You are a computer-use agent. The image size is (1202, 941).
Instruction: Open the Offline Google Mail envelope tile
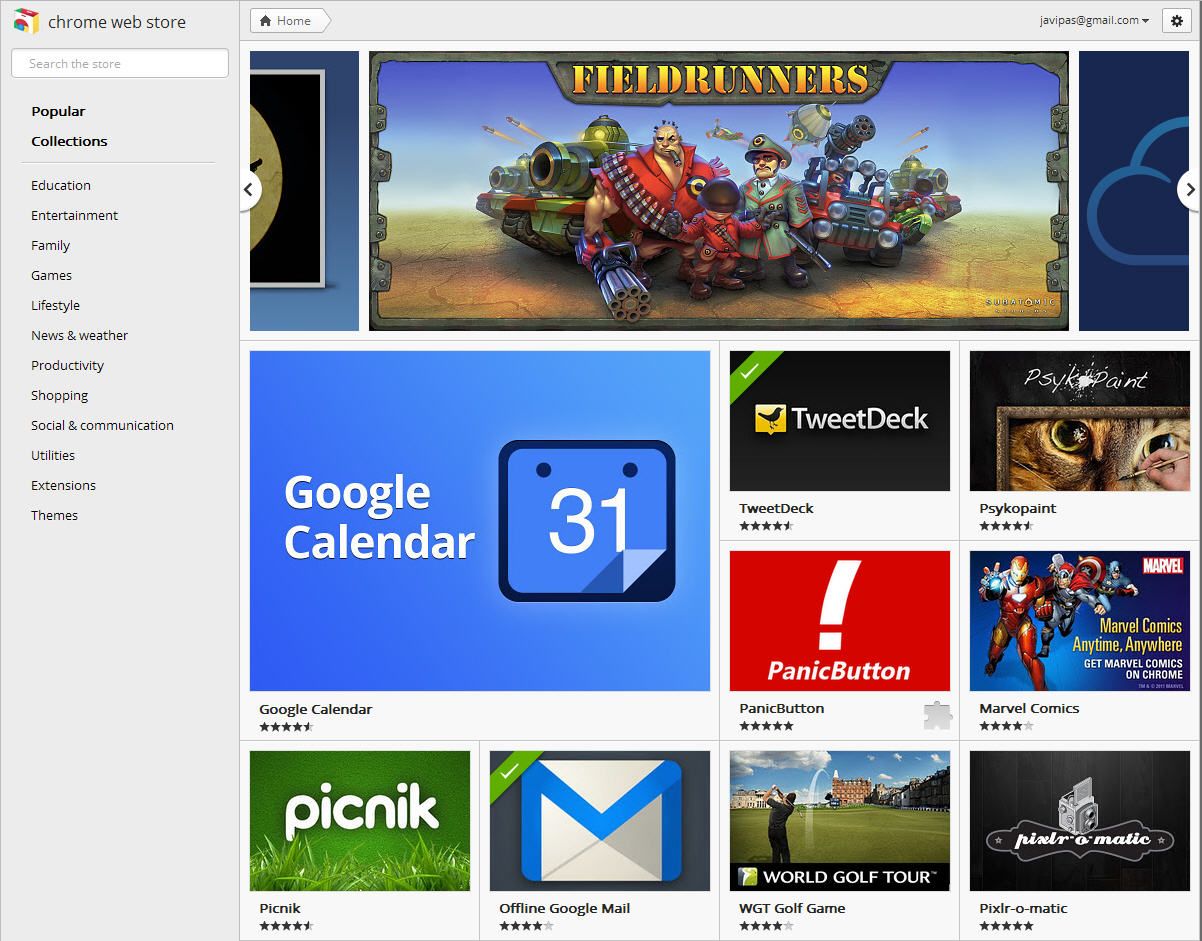pyautogui.click(x=599, y=821)
